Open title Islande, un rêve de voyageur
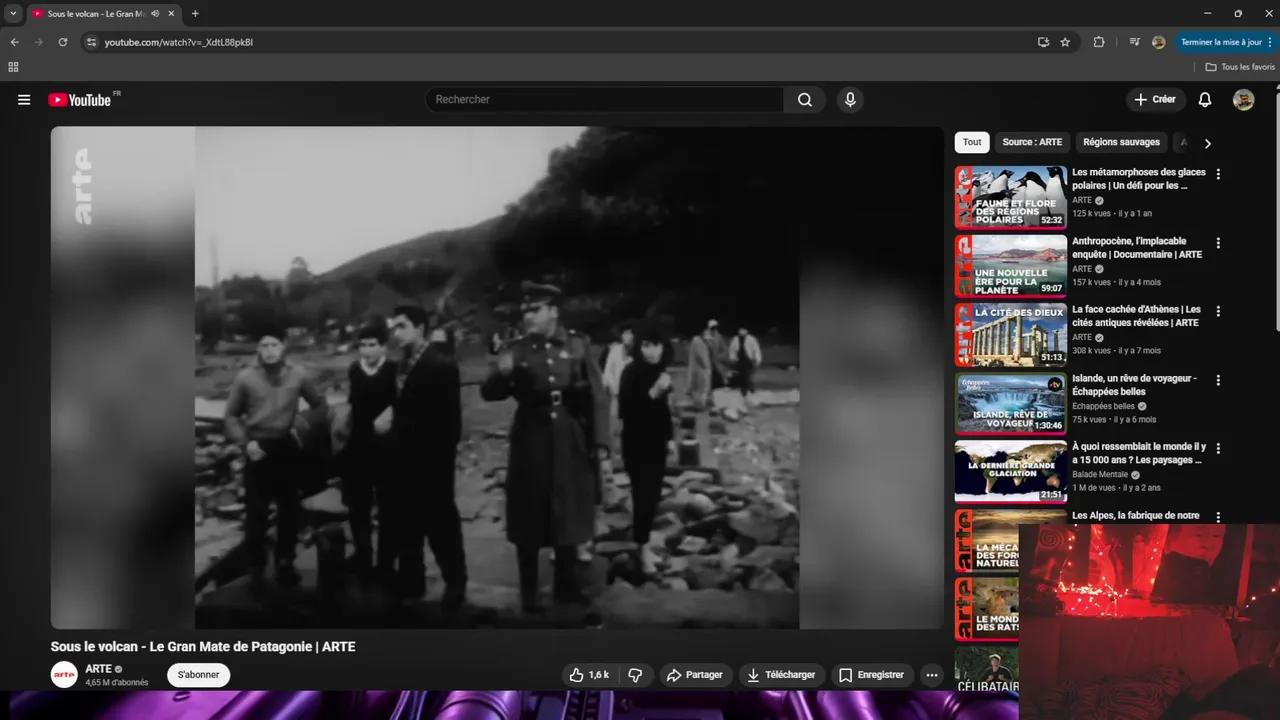Viewport: 1280px width, 720px height. pos(1134,385)
